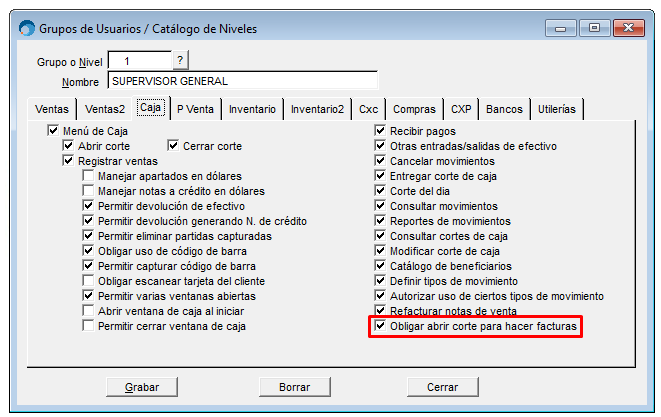The image size is (661, 417).
Task: Open the Inventario tab
Action: pos(252,109)
